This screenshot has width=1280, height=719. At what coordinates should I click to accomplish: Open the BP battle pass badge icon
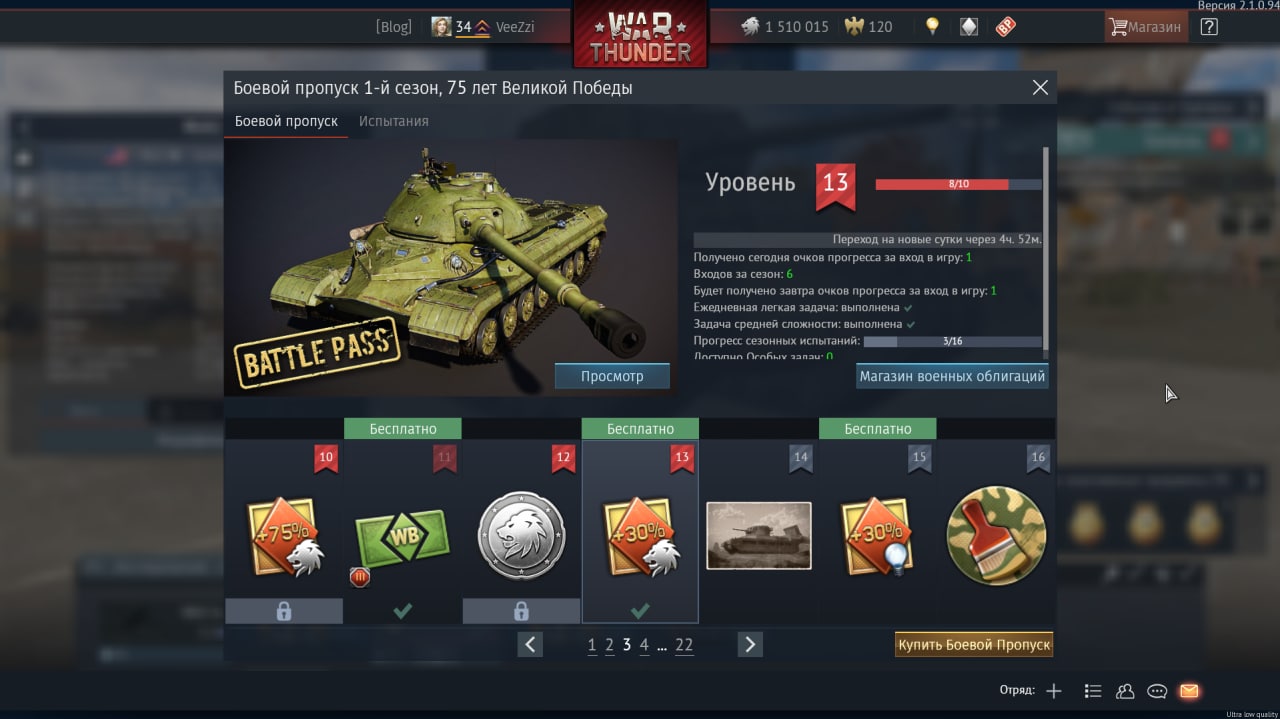(1005, 27)
